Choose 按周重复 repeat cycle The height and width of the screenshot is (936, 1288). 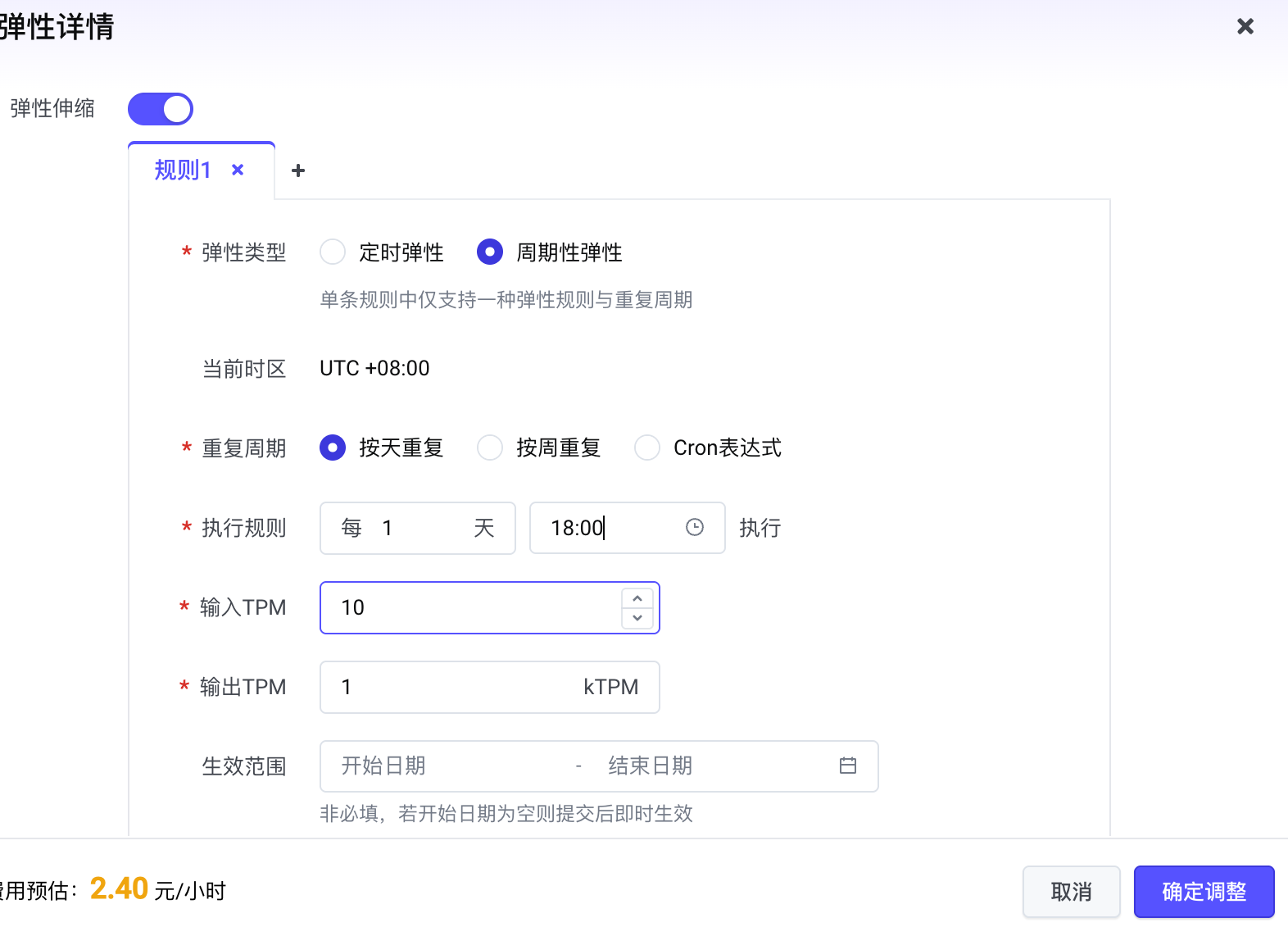click(490, 448)
